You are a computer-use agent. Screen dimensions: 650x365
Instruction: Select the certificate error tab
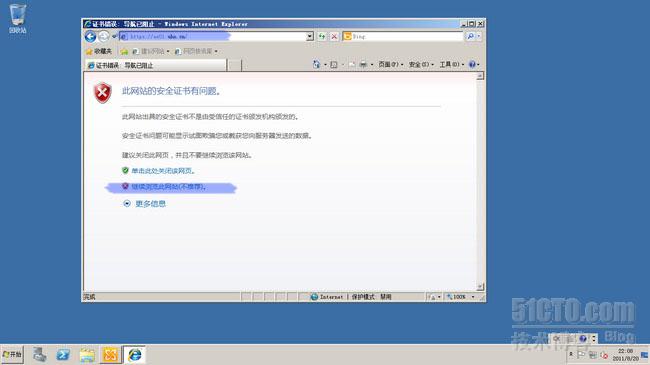click(156, 65)
